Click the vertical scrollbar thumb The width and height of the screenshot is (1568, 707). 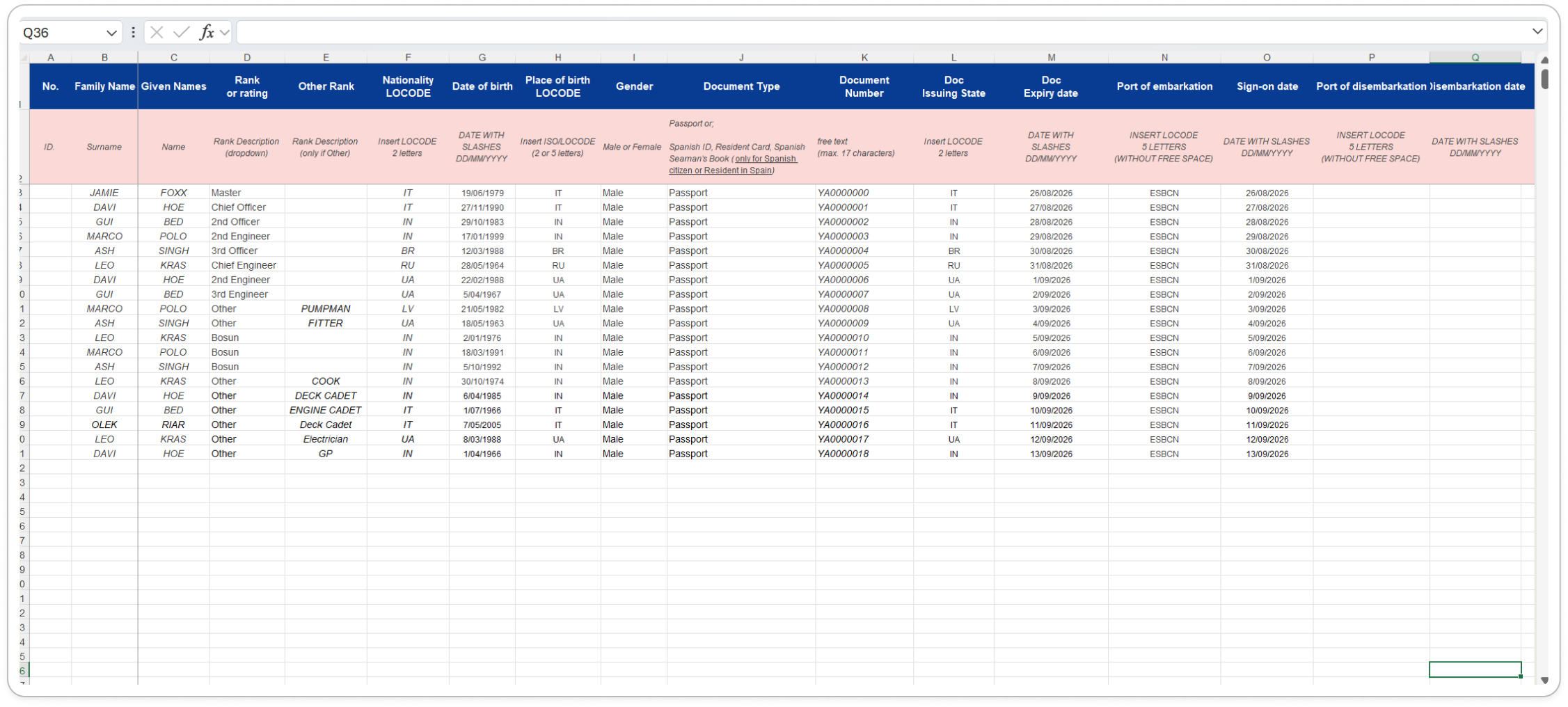[1544, 79]
